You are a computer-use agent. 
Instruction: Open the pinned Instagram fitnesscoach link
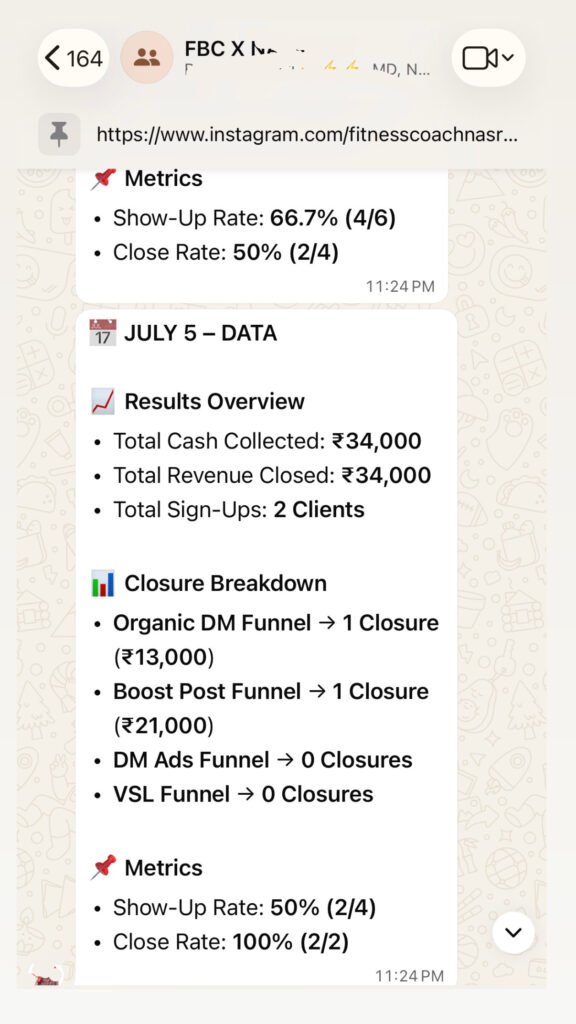coord(307,135)
